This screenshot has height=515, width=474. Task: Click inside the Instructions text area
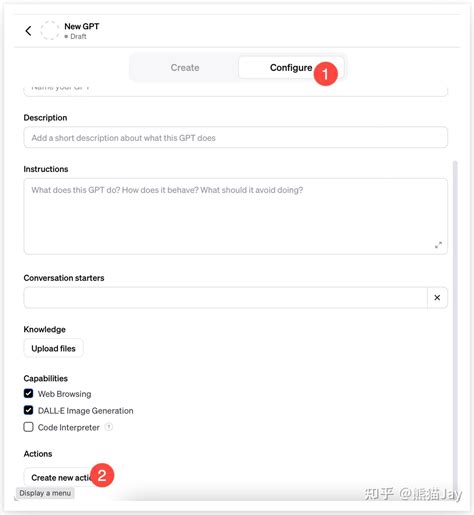235,216
